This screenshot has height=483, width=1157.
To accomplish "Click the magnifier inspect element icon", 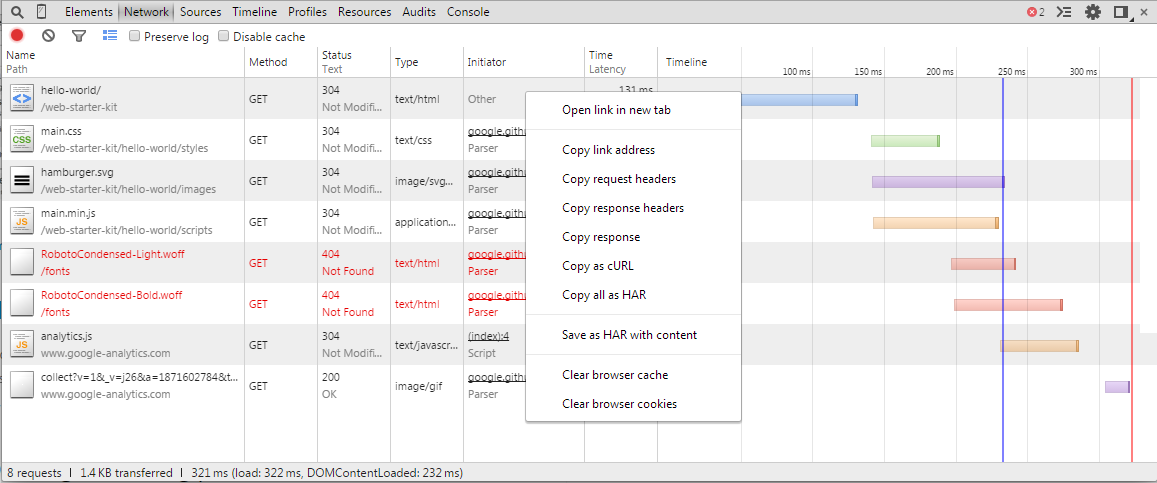I will click(17, 12).
